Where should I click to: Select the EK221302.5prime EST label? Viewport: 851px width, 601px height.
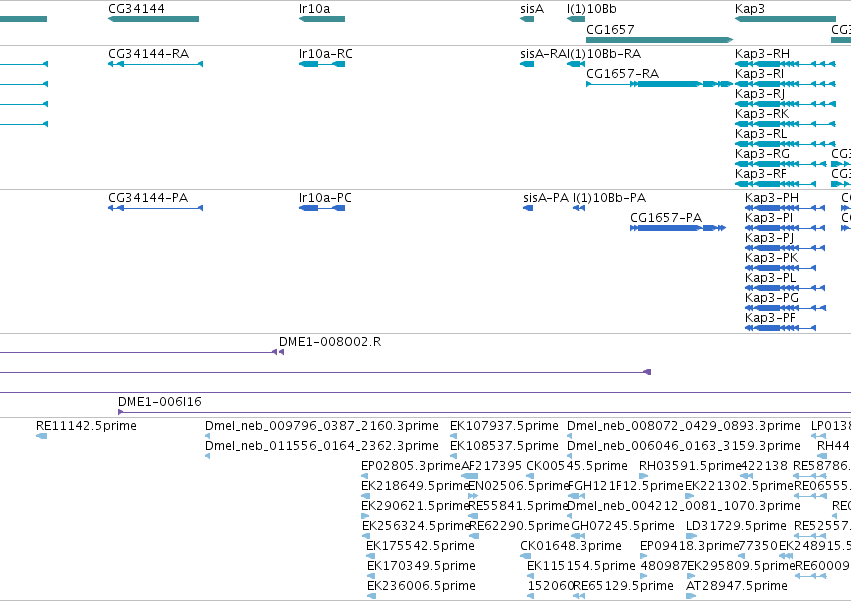tap(739, 486)
